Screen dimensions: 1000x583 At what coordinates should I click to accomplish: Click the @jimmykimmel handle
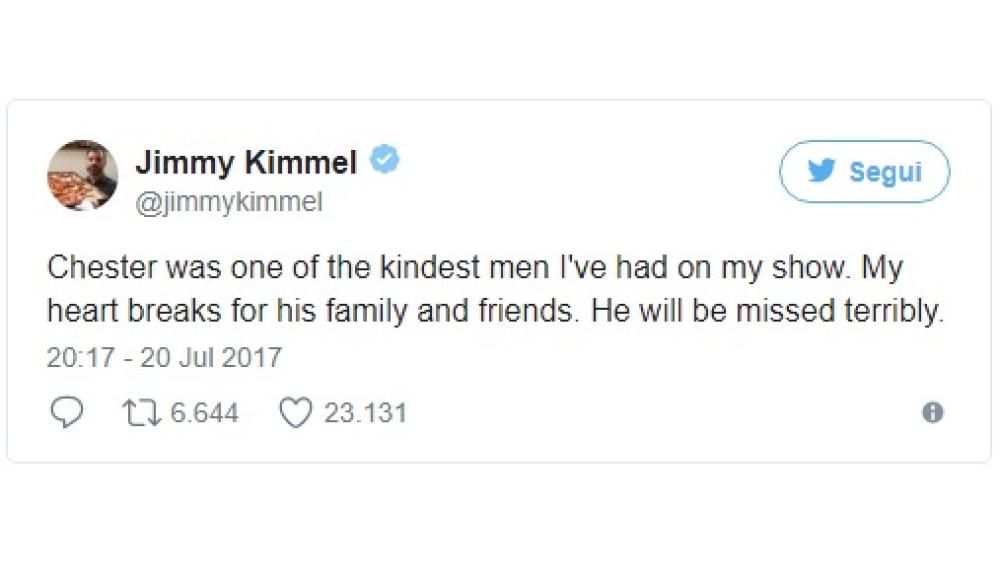coord(228,202)
